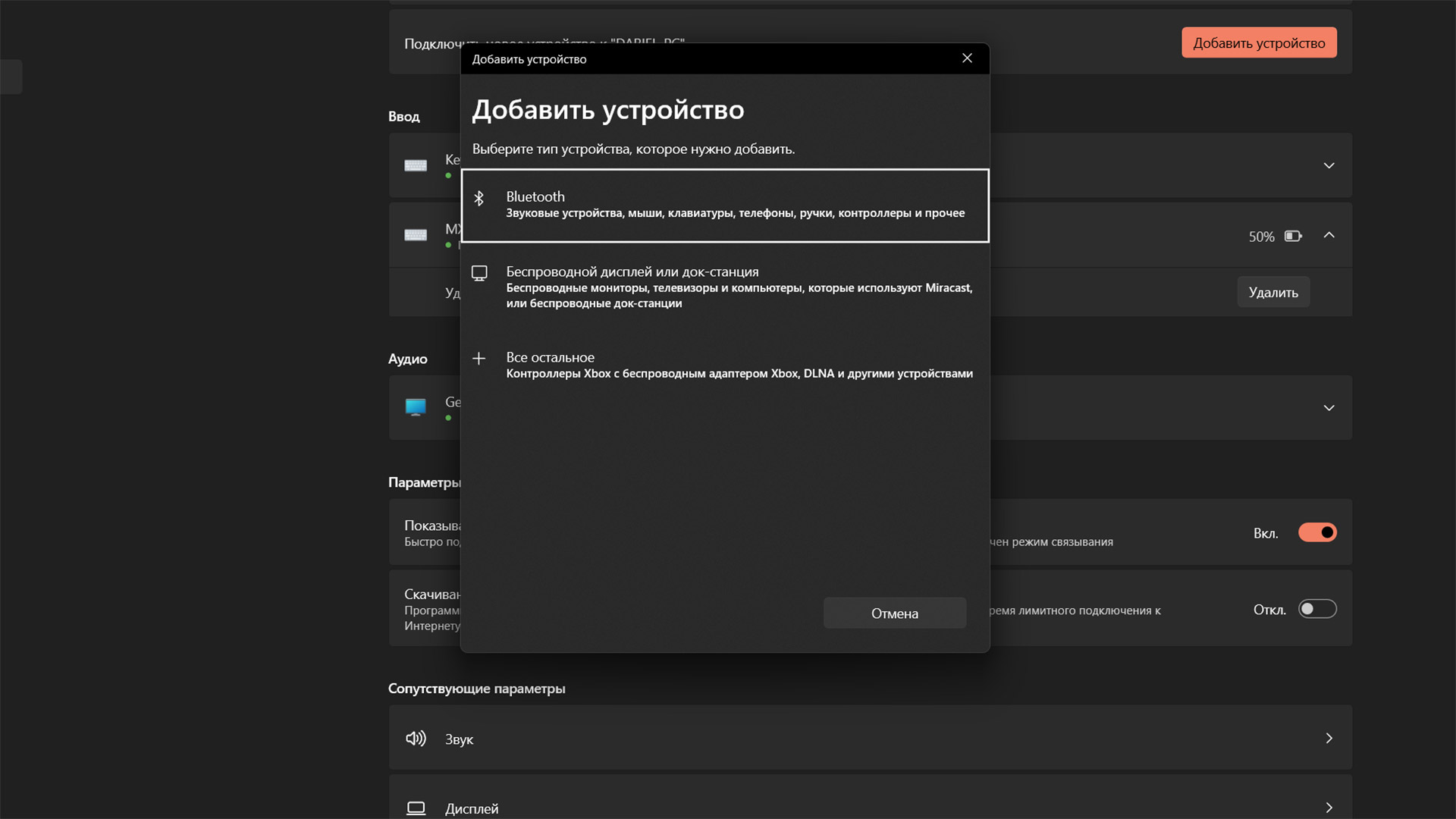
Task: Close the Добавить устройство dialog
Action: click(967, 58)
